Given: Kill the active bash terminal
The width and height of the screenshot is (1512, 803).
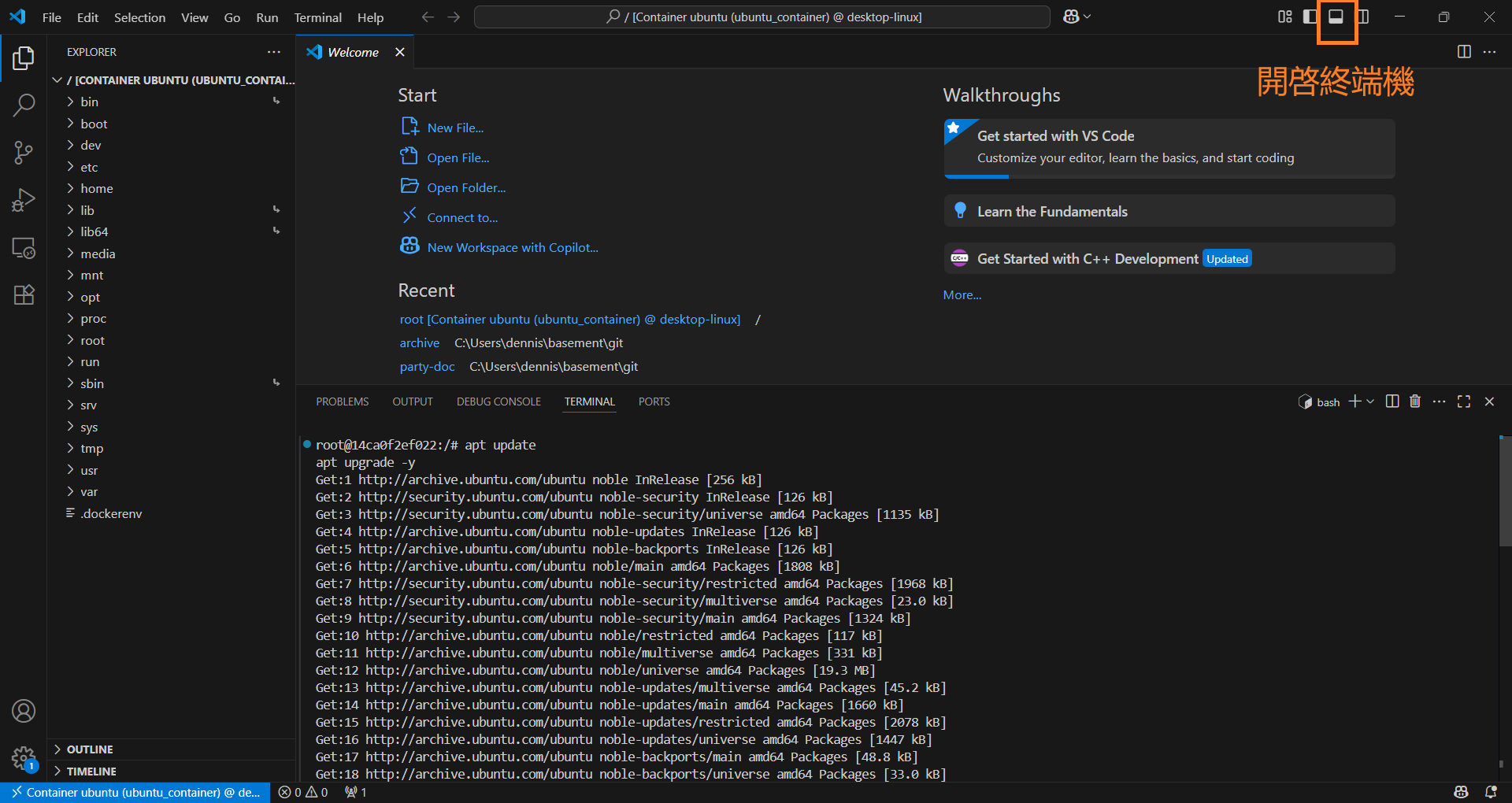Looking at the screenshot, I should pos(1414,401).
